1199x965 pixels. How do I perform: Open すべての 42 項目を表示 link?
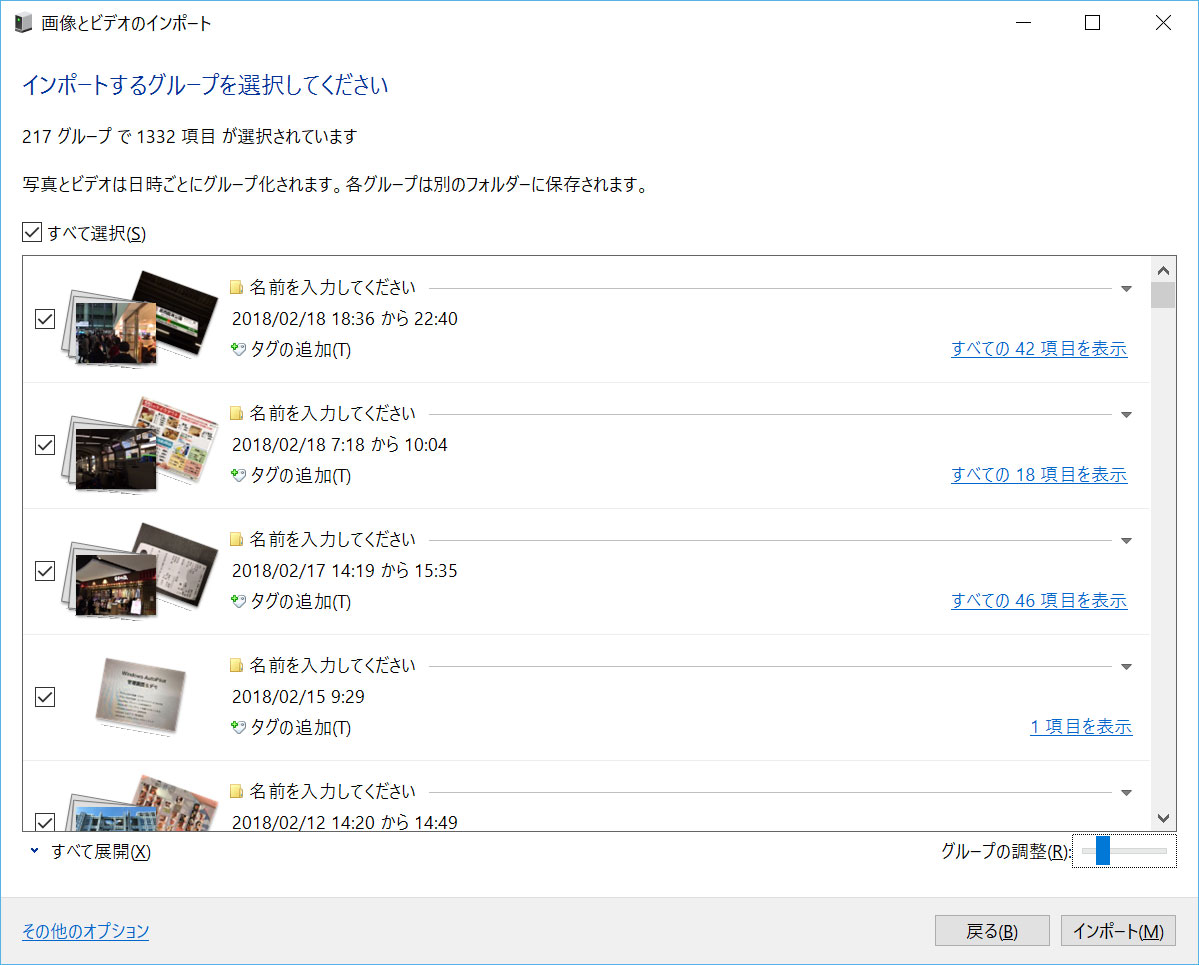[x=1039, y=349]
